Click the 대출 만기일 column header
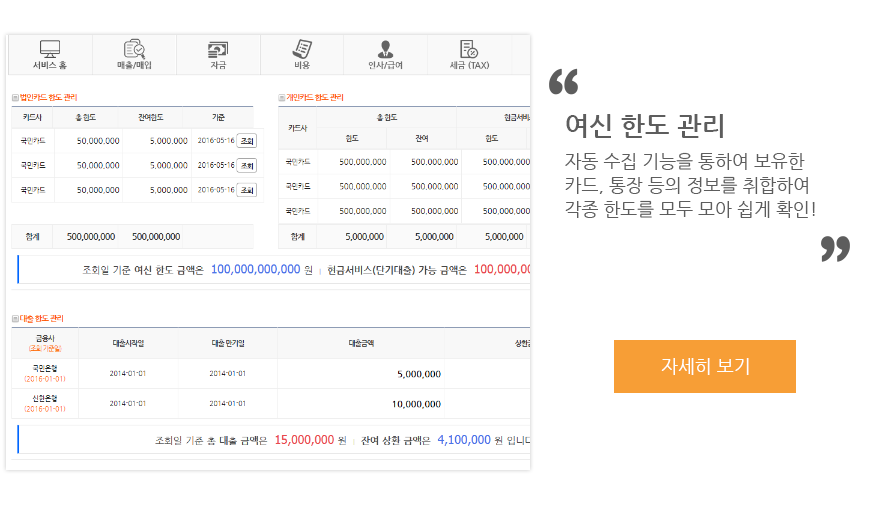 (x=228, y=343)
